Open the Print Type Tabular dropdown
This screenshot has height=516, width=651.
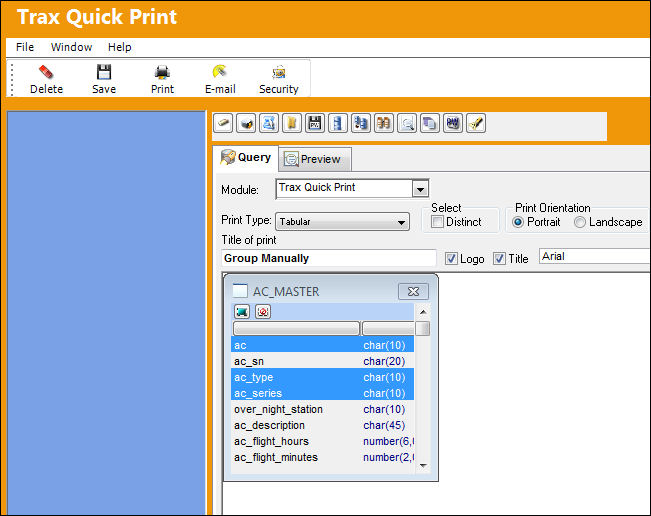343,222
